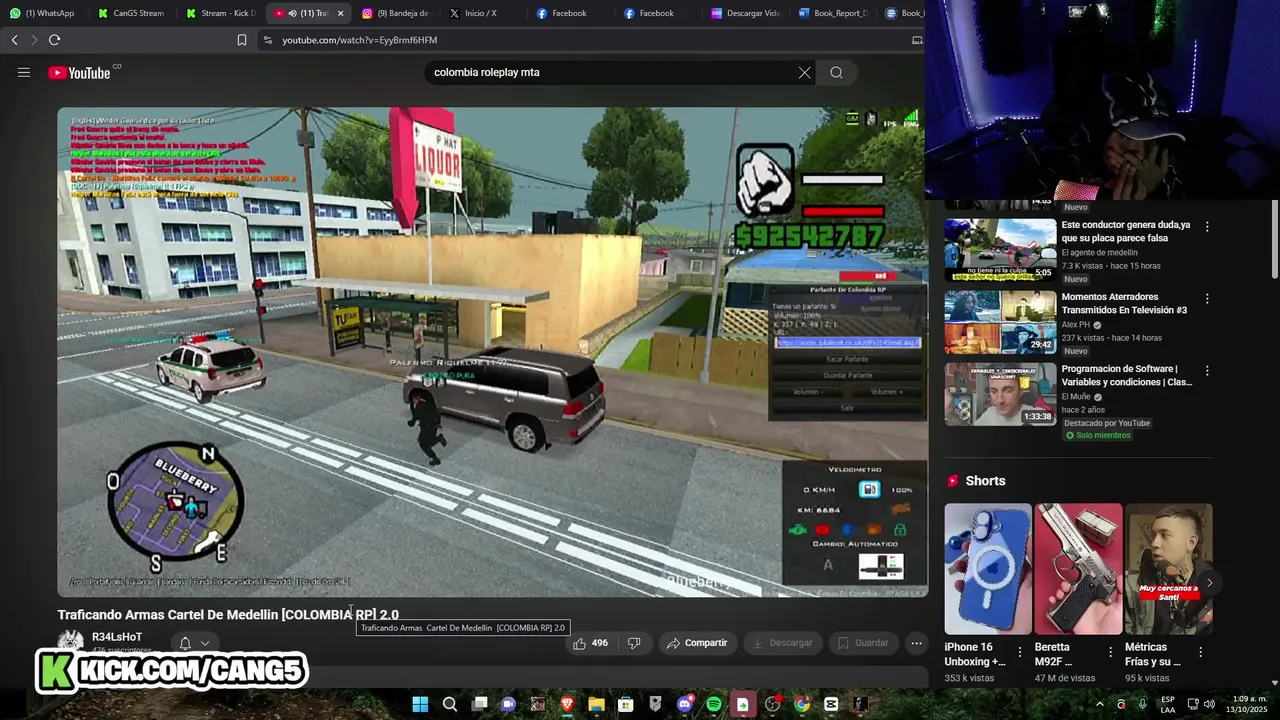The image size is (1280, 720).
Task: Show hidden system tray icons chevron
Action: [1099, 704]
